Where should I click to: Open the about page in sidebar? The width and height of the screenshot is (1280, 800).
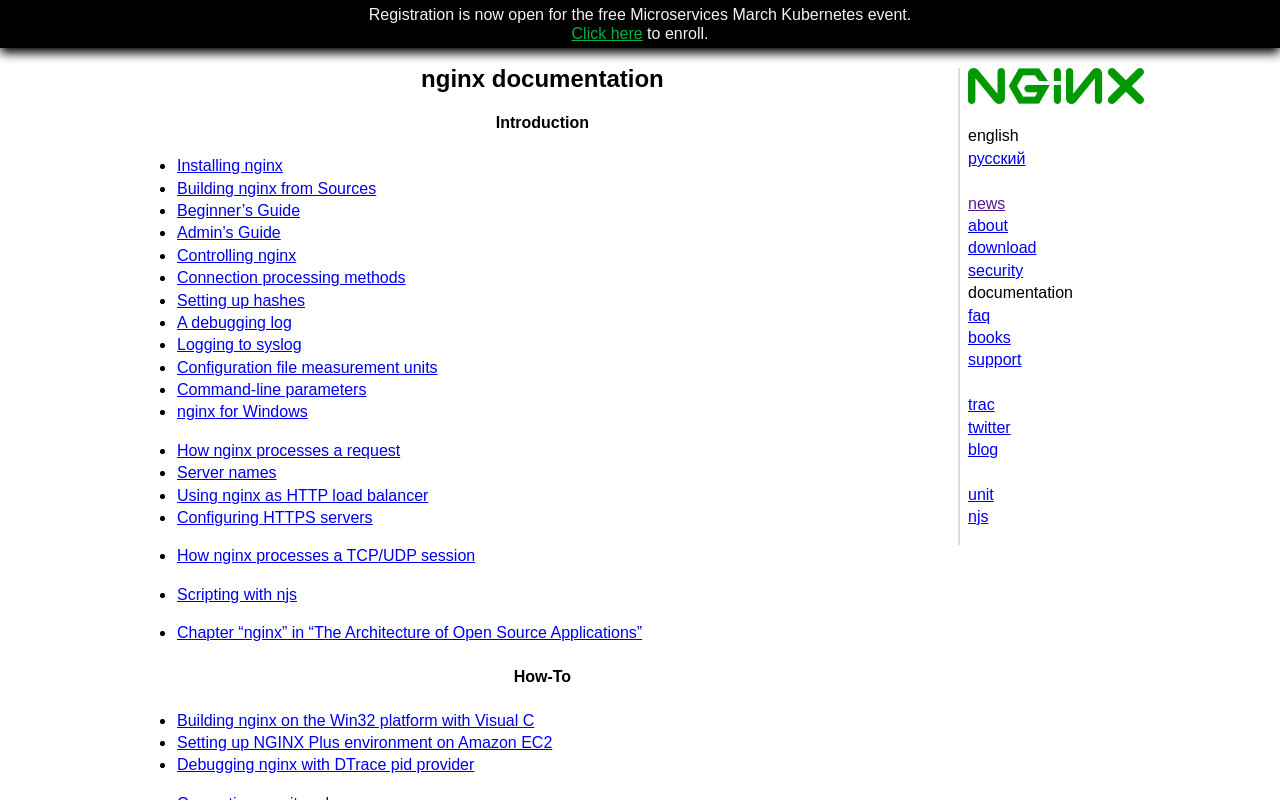pos(988,226)
